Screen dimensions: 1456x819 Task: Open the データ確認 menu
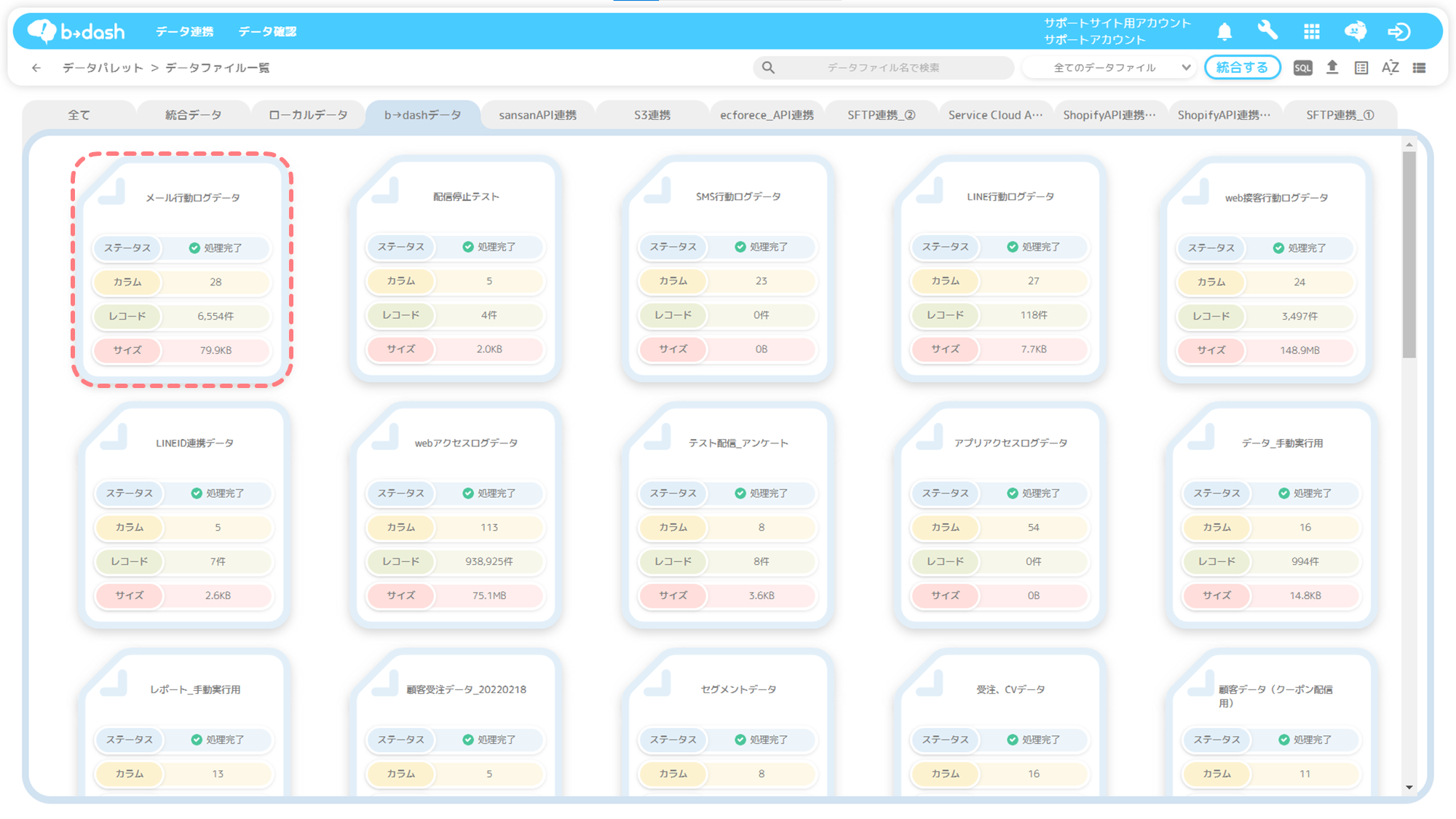click(267, 31)
